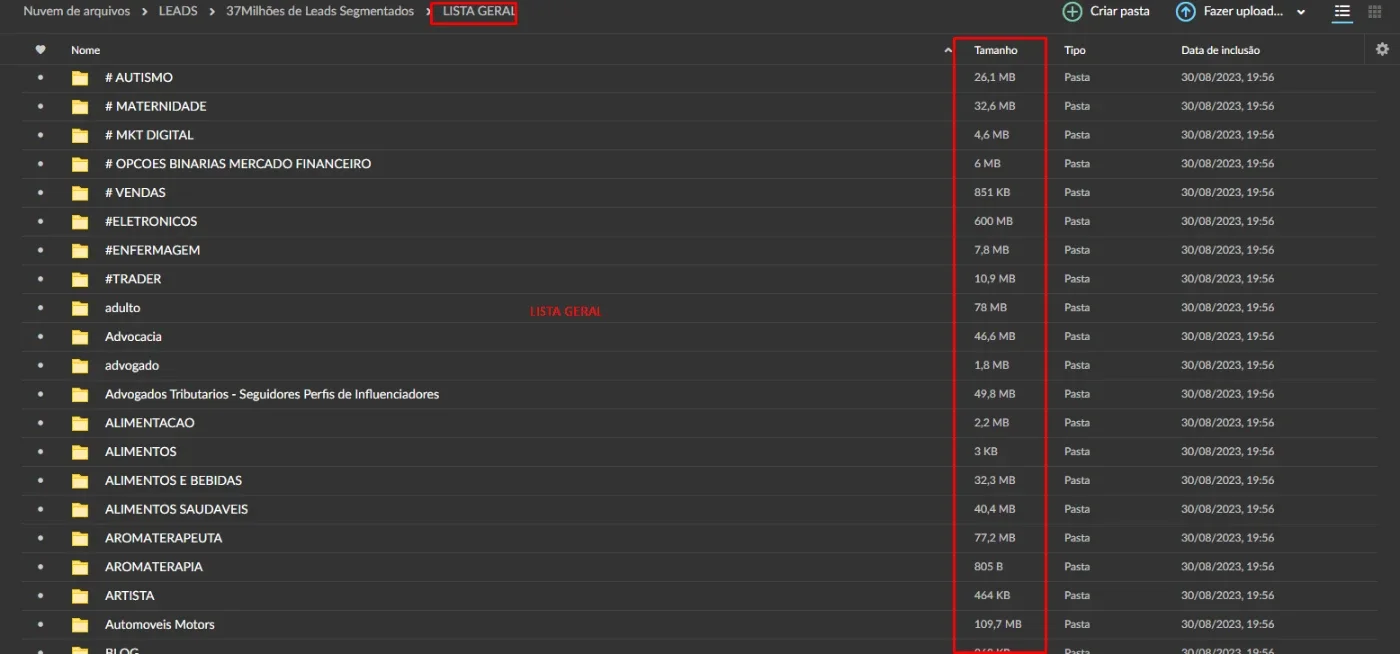Sort by Nome column

pyautogui.click(x=86, y=50)
